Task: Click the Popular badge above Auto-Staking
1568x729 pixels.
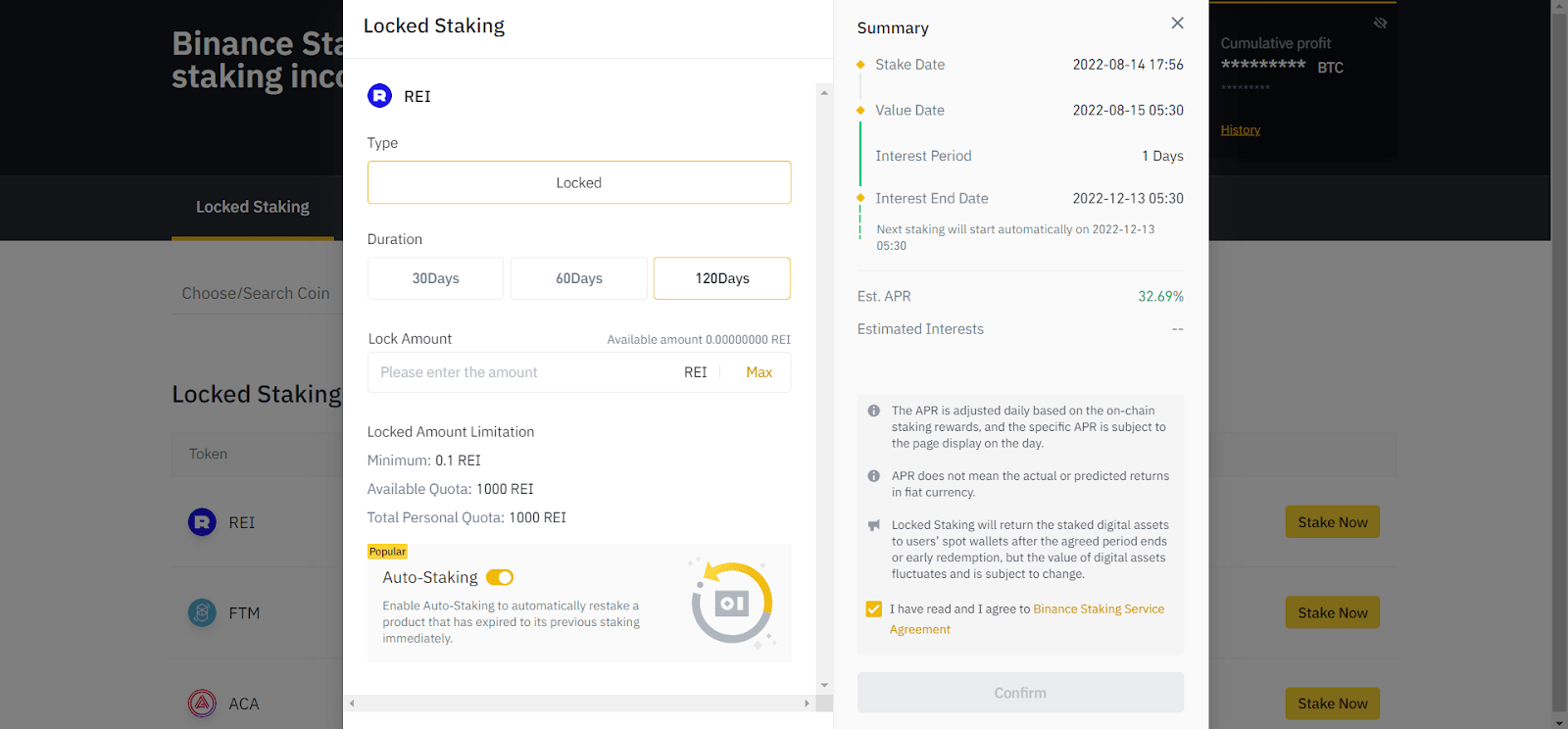Action: (387, 552)
